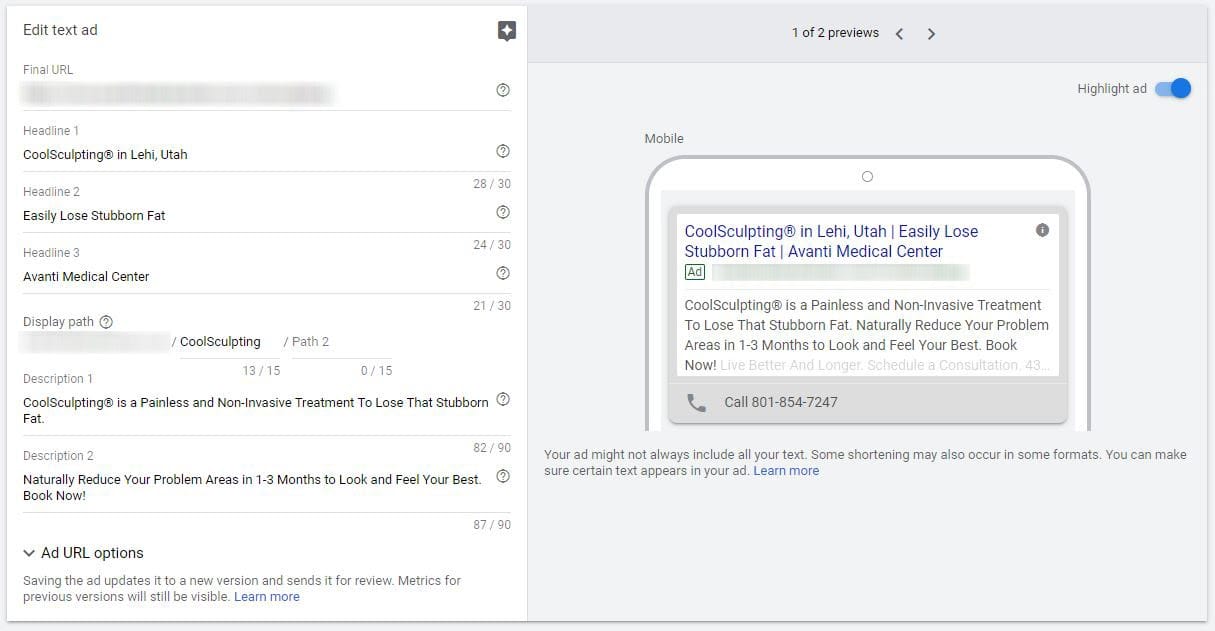
Task: Click the ad suggestions sparkle icon
Action: click(507, 31)
